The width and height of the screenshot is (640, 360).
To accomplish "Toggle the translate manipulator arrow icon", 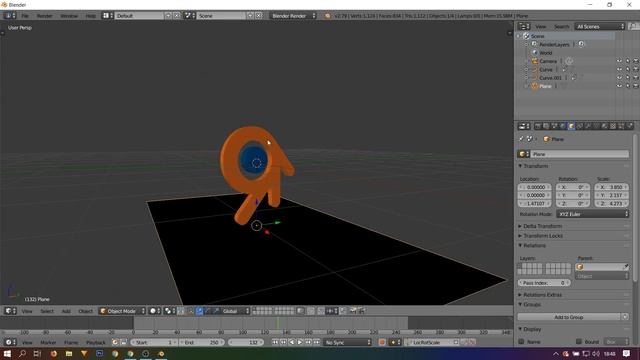I will click(200, 311).
